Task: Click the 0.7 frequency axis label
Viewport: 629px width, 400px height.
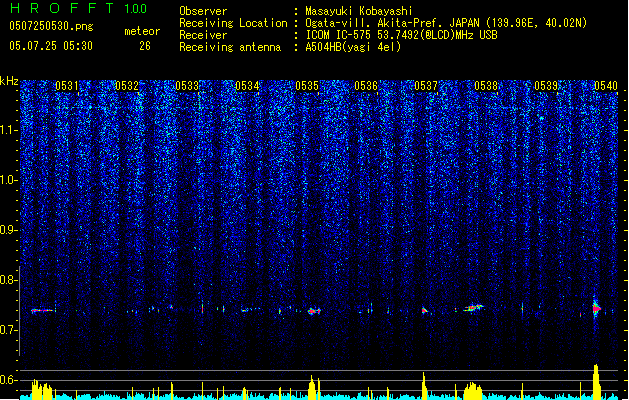Action: (9, 330)
